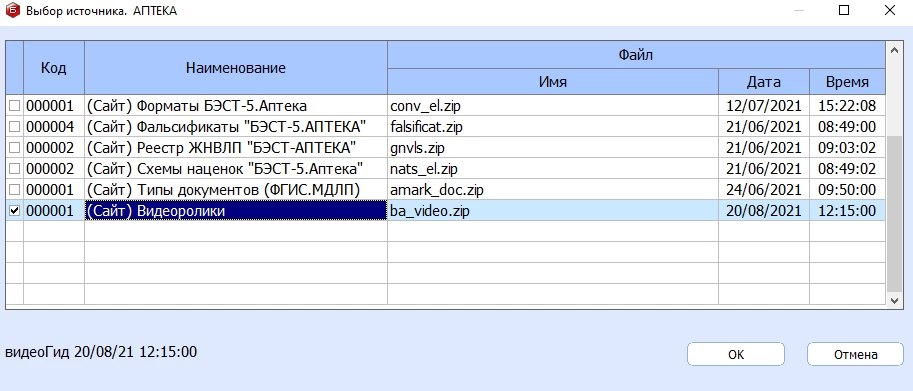
Task: Click the time 09:50:00
Action: click(x=847, y=190)
